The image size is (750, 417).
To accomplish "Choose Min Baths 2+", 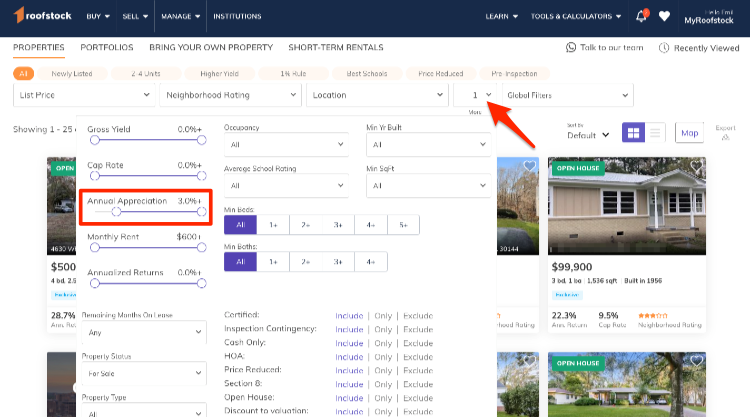I will click(306, 262).
